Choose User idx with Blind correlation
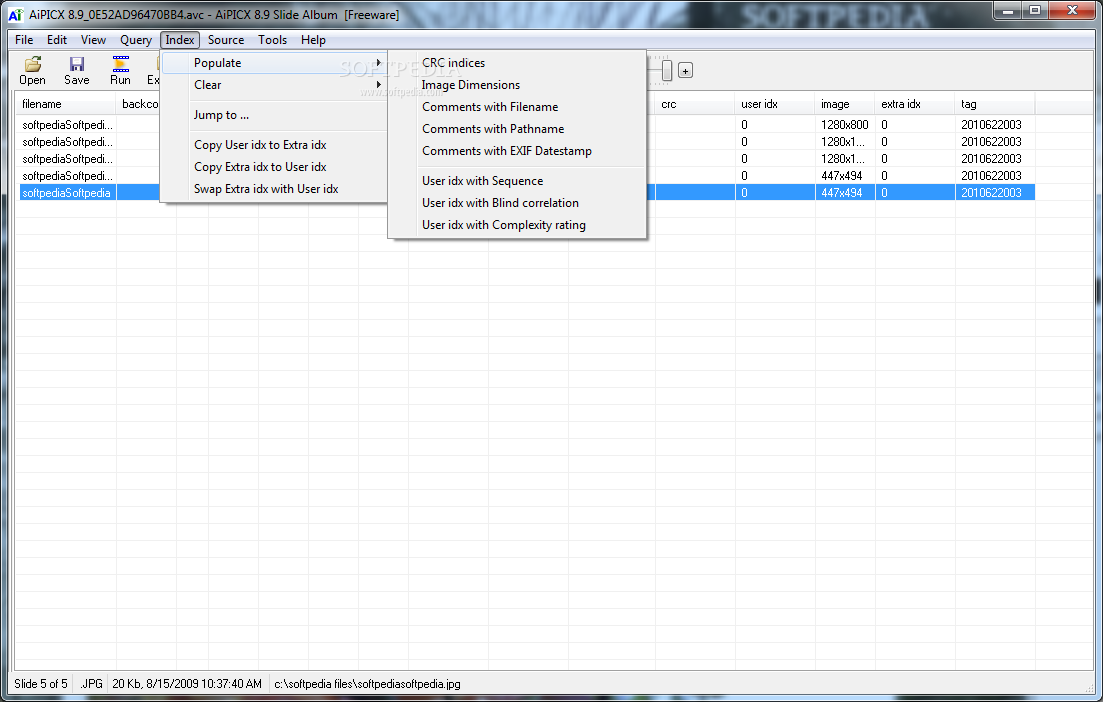 pyautogui.click(x=517, y=203)
